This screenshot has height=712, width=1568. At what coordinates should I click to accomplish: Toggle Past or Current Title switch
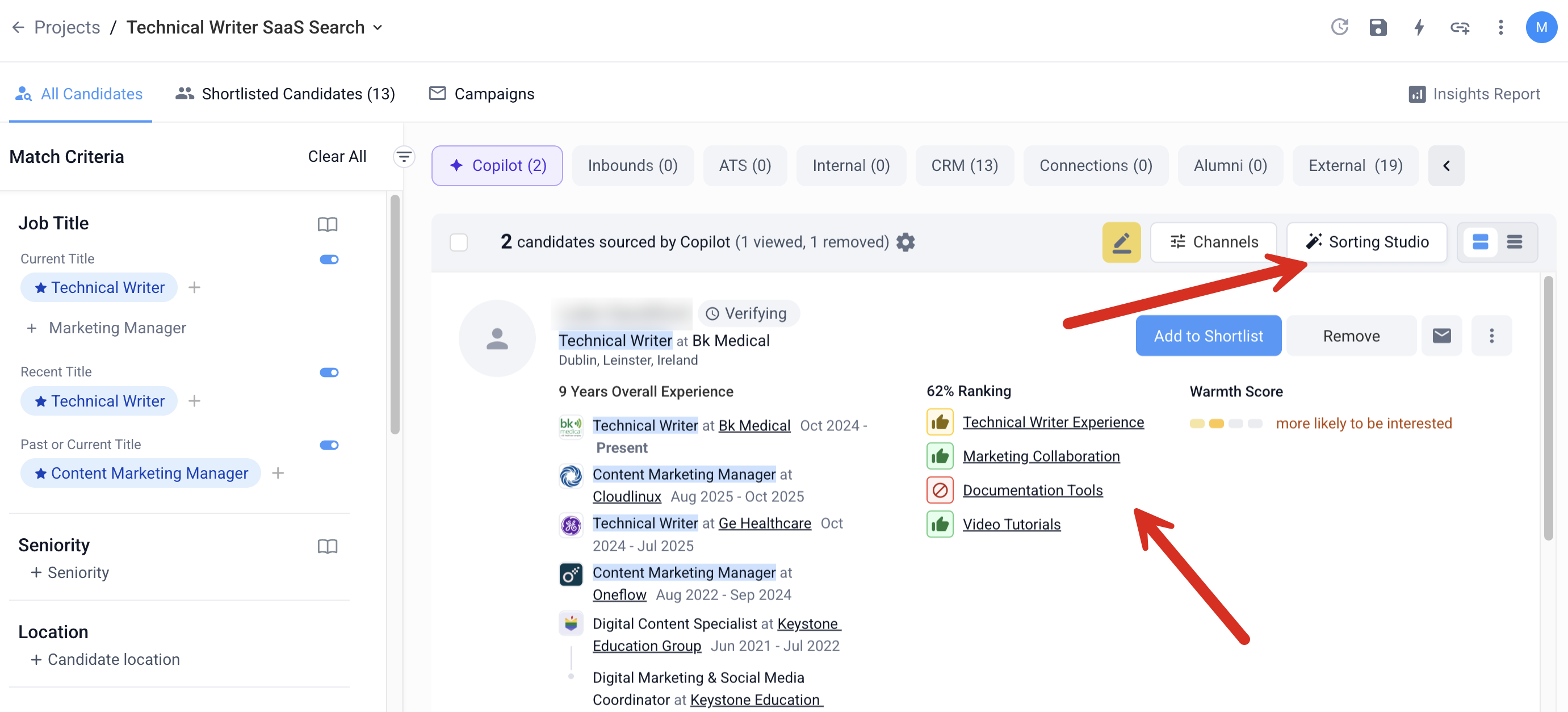(329, 446)
